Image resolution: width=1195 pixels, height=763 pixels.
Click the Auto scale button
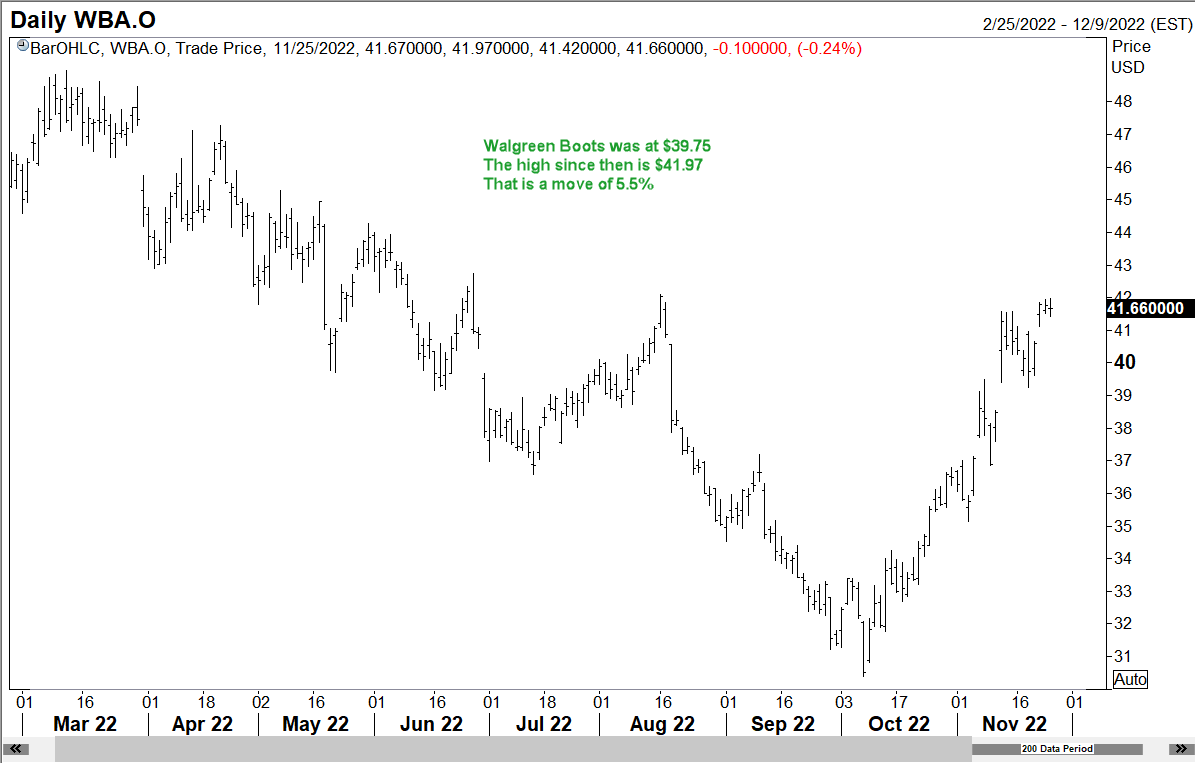coord(1129,679)
